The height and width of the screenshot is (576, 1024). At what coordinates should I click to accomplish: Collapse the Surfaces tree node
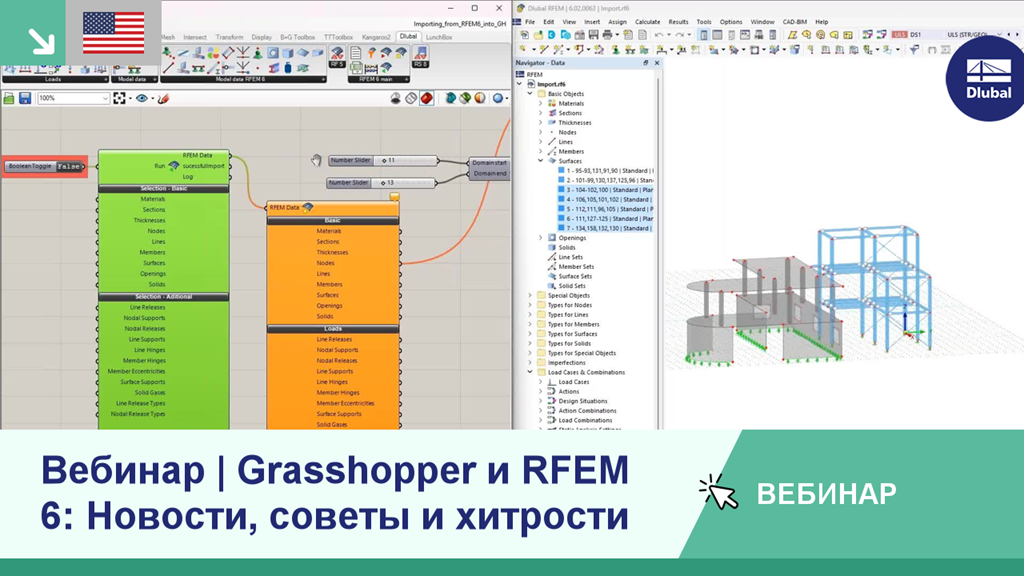(541, 161)
